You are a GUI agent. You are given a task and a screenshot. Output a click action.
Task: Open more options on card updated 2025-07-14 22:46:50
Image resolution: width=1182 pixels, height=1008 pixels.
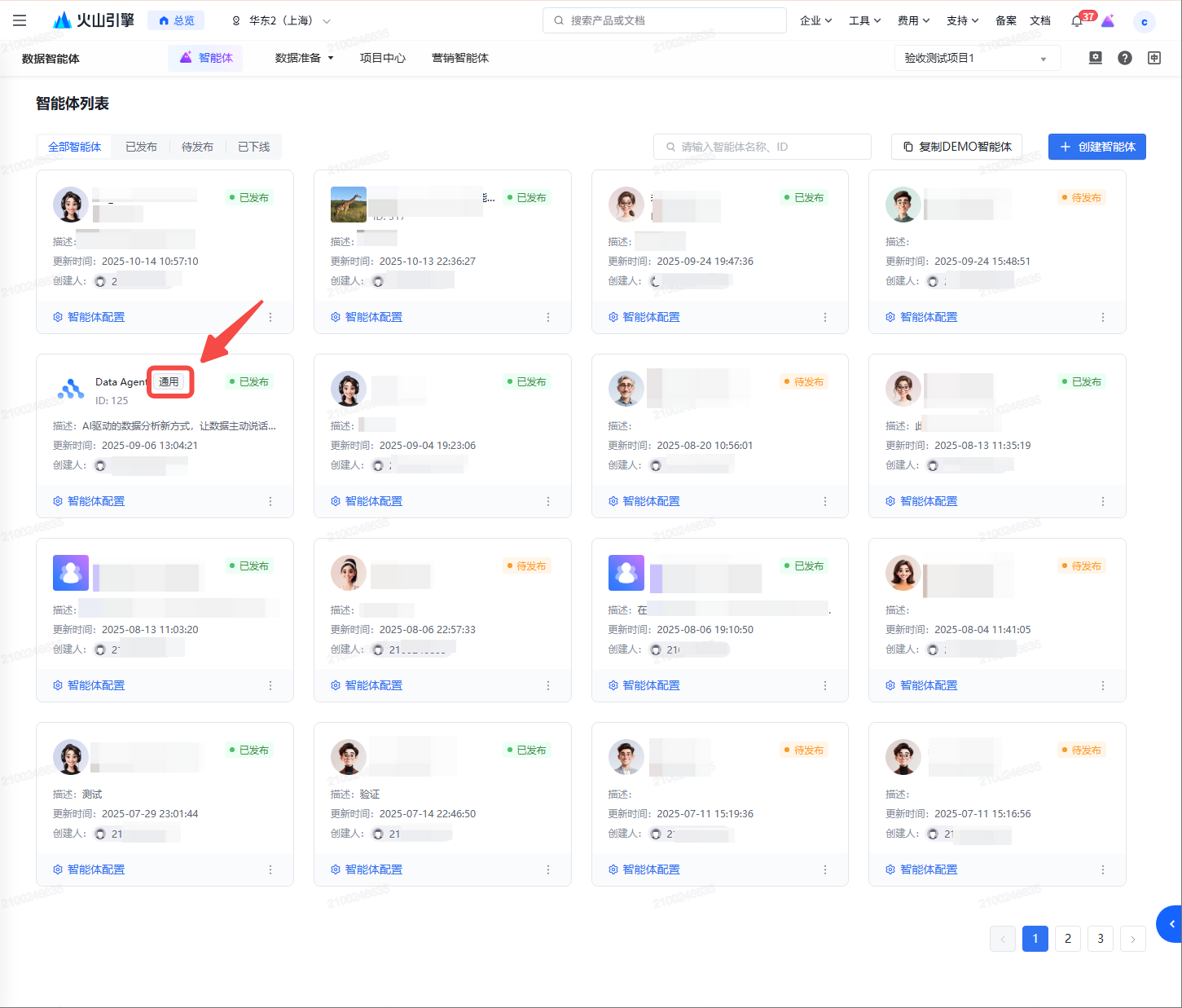(x=548, y=869)
